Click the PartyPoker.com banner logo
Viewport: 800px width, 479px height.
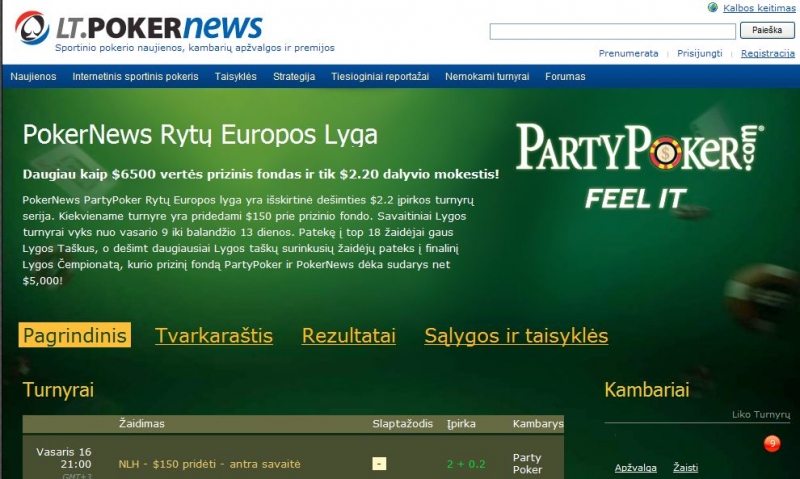click(x=640, y=147)
